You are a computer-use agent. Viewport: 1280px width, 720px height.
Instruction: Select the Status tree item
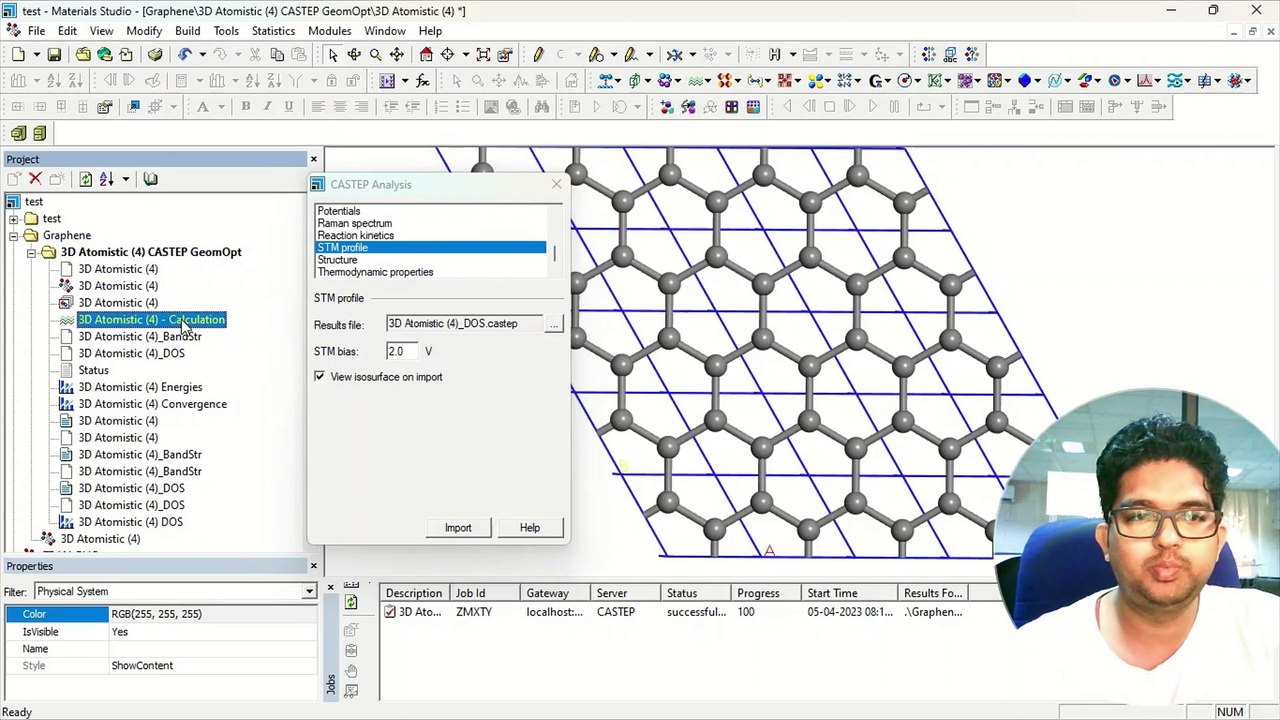[x=93, y=370]
